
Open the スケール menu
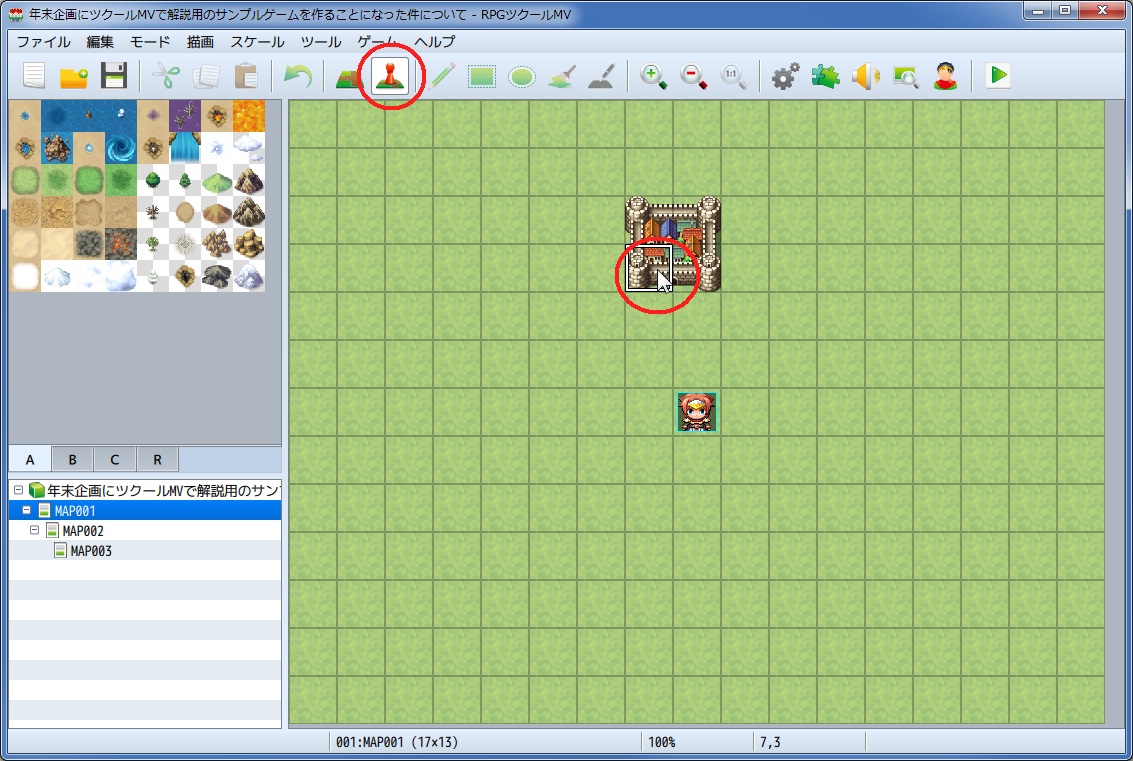257,42
